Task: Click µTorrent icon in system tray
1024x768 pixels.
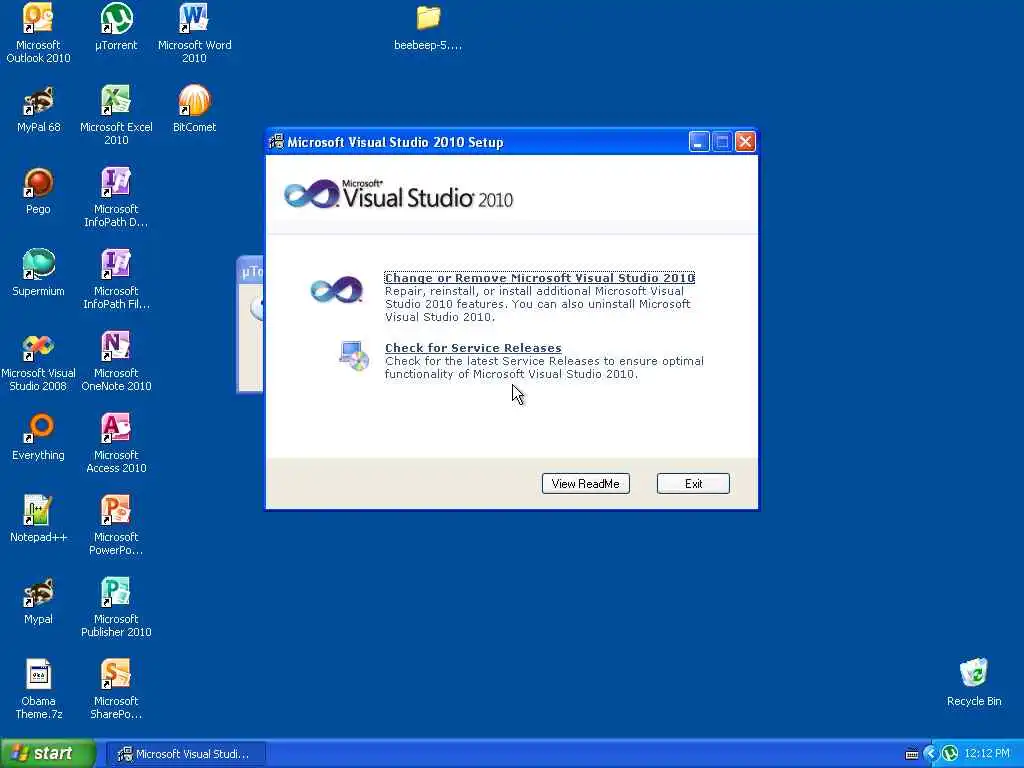Action: click(x=950, y=754)
